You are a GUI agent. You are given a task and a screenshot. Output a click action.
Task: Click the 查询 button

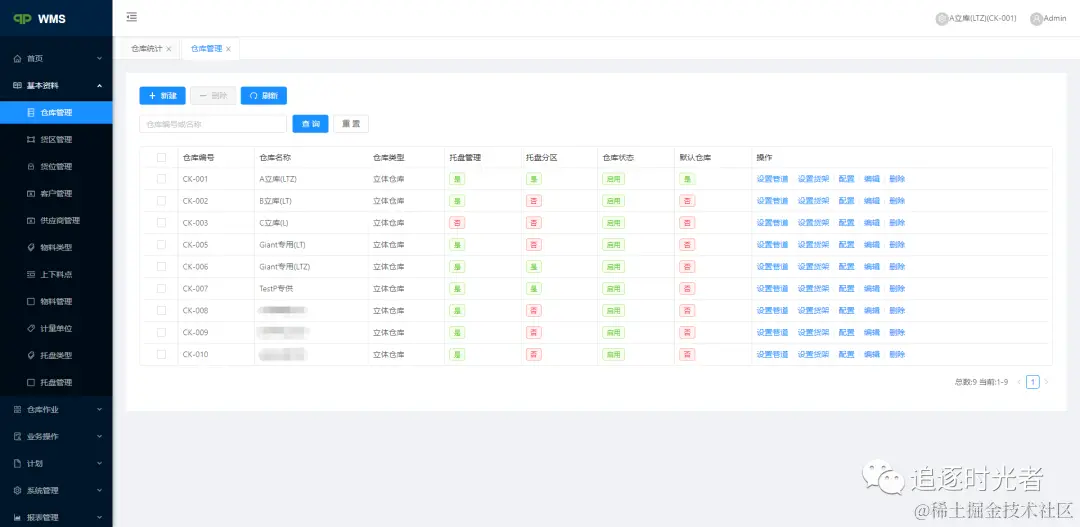point(311,124)
